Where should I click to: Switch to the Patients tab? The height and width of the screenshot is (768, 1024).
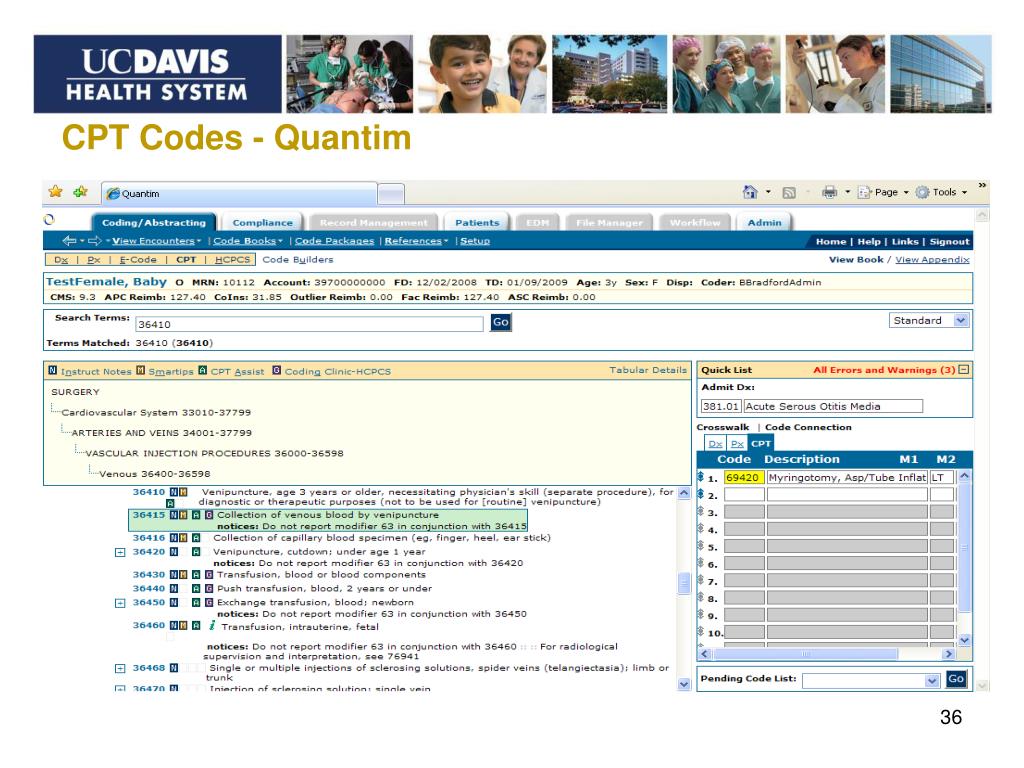click(x=477, y=223)
